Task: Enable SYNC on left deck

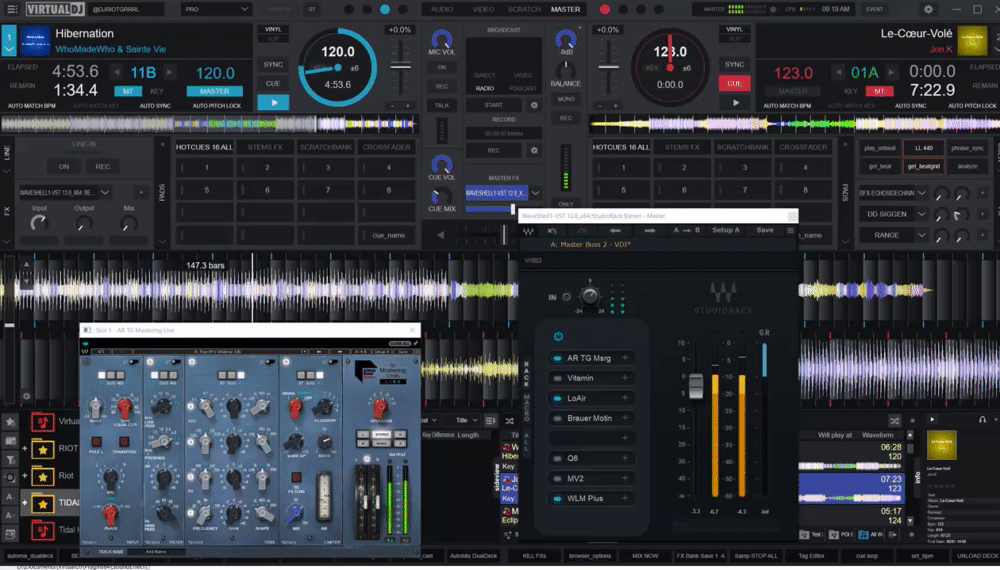Action: coord(273,64)
